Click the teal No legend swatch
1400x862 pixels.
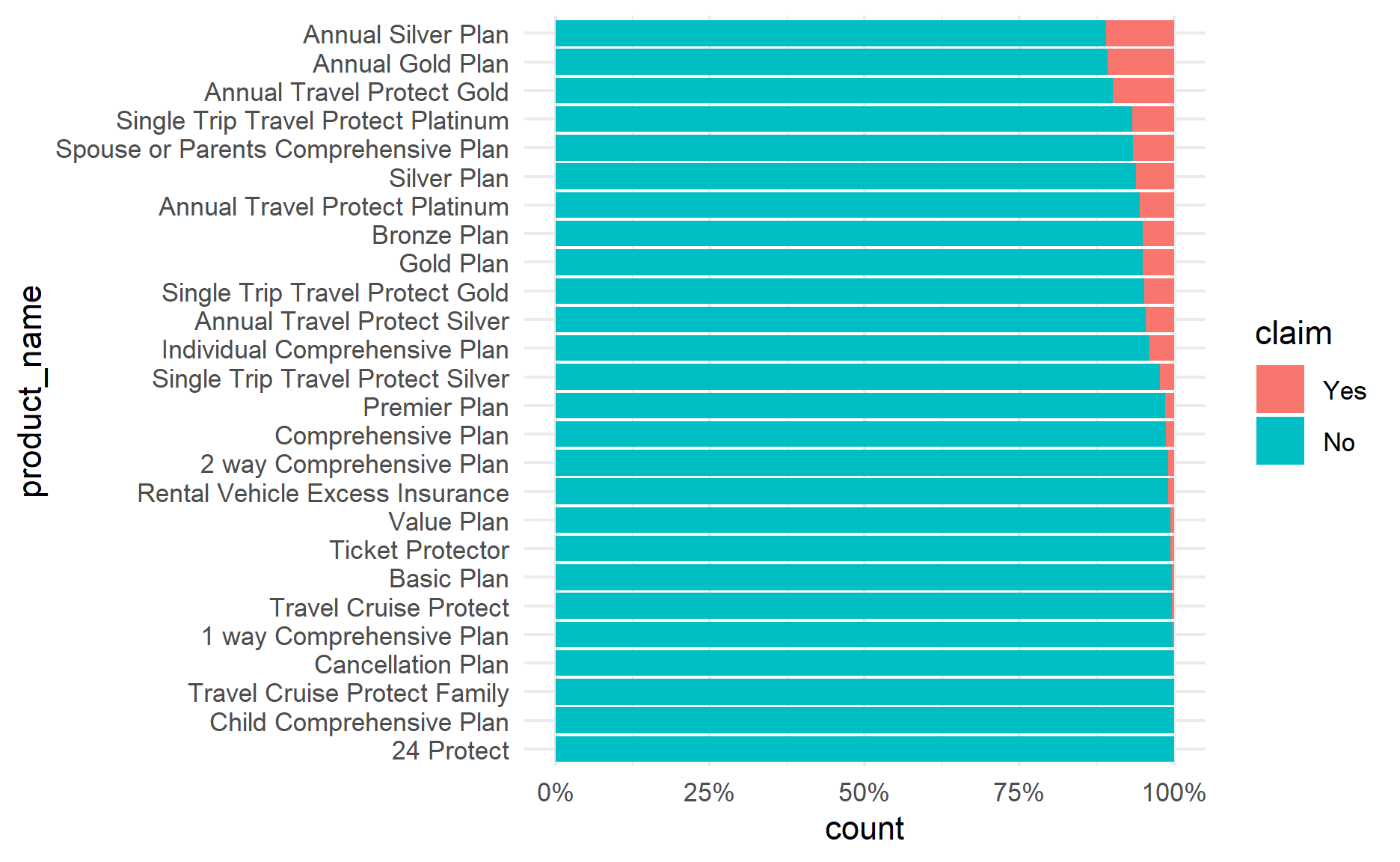(x=1280, y=441)
